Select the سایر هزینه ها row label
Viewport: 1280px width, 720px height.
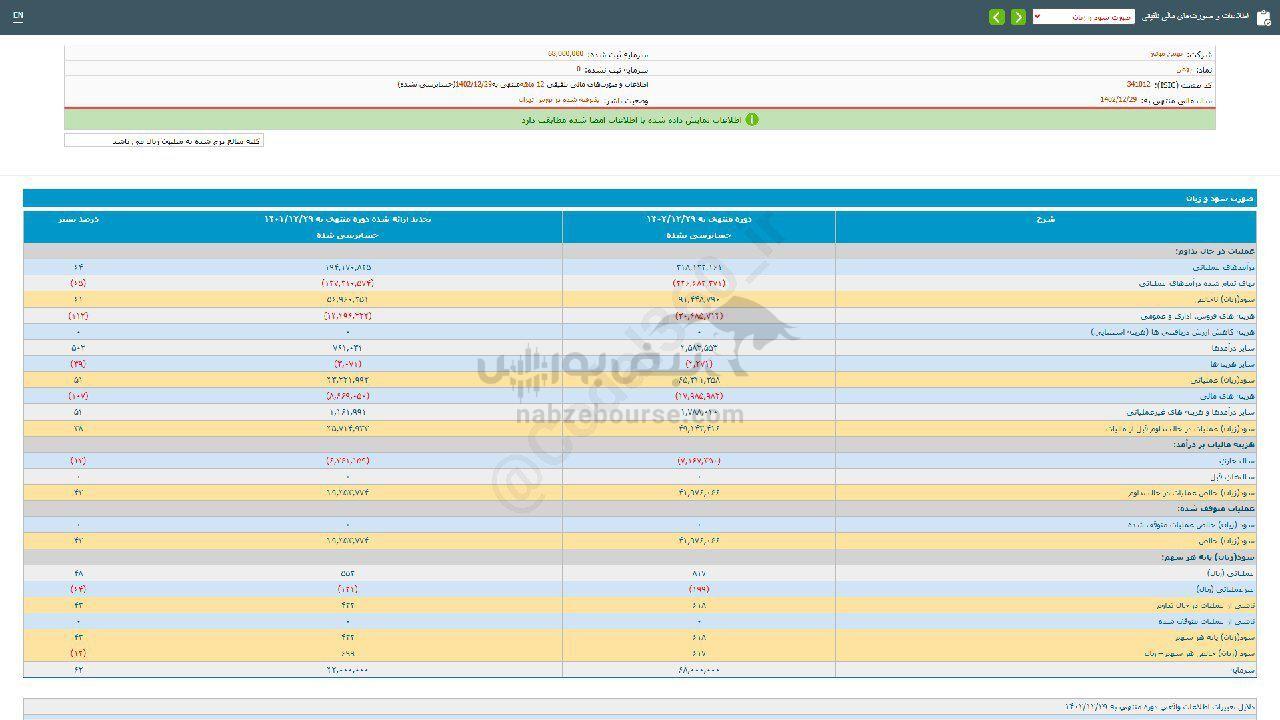click(x=1232, y=364)
